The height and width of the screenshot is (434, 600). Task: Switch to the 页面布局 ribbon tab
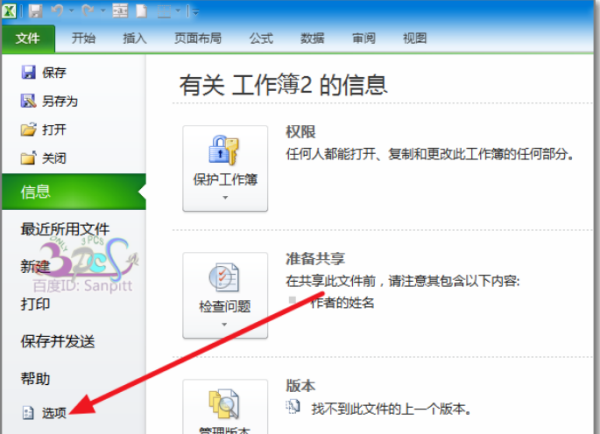click(197, 38)
